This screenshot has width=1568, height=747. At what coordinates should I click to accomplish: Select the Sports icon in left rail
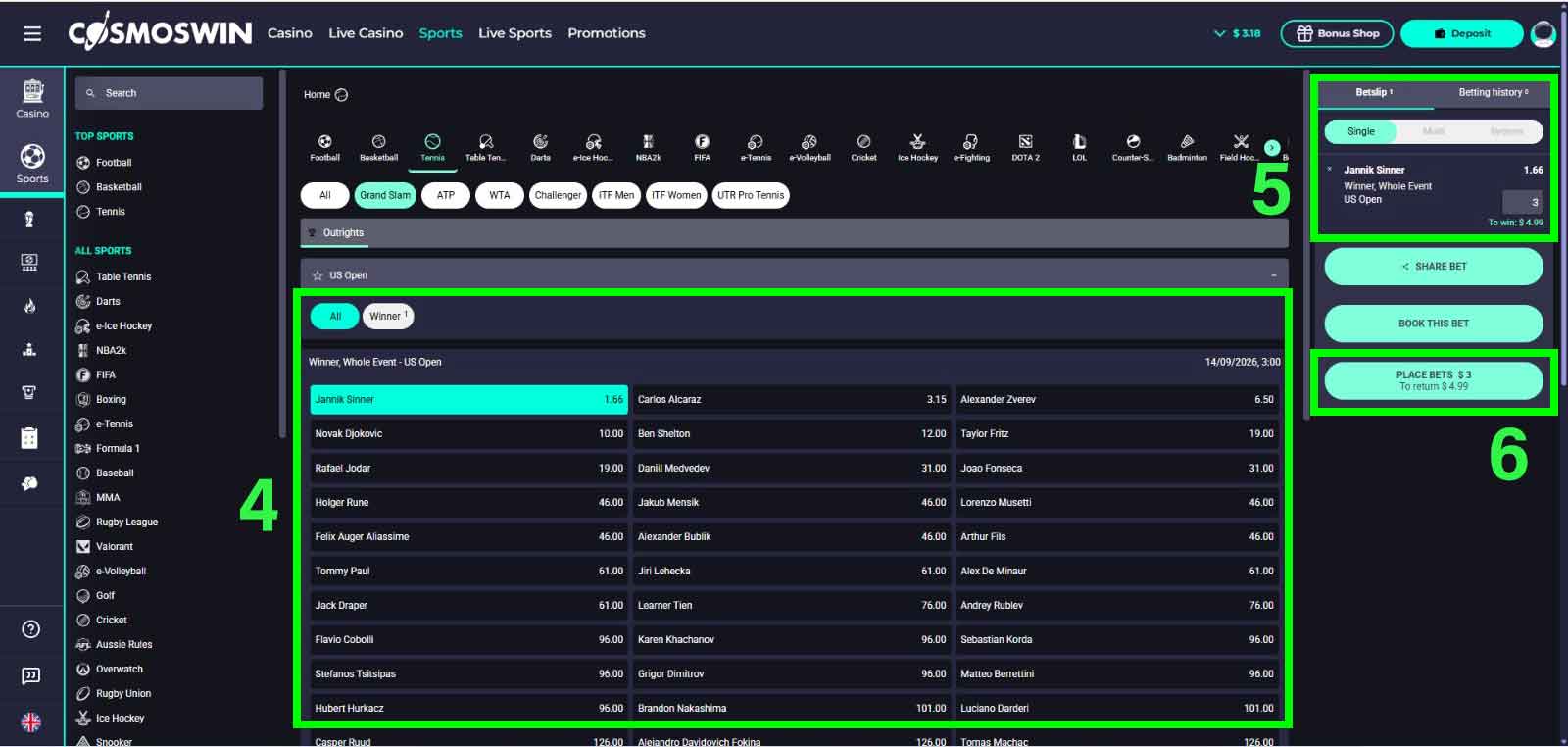click(32, 164)
